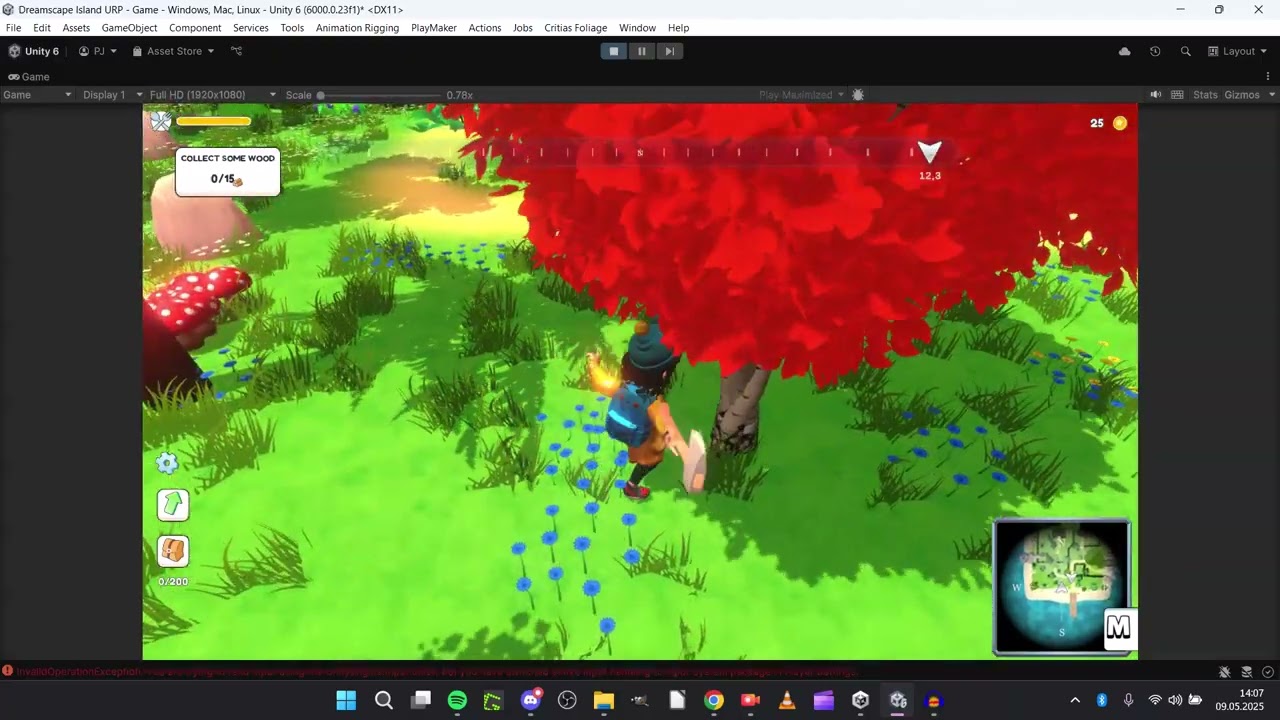1280x720 pixels.
Task: Open Unity Hub from the taskbar
Action: click(x=861, y=700)
